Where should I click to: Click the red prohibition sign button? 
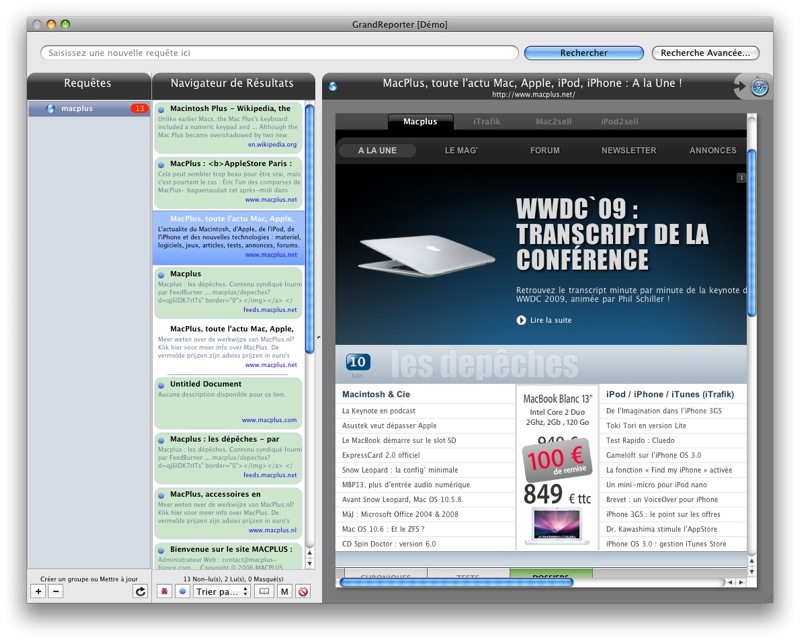303,592
